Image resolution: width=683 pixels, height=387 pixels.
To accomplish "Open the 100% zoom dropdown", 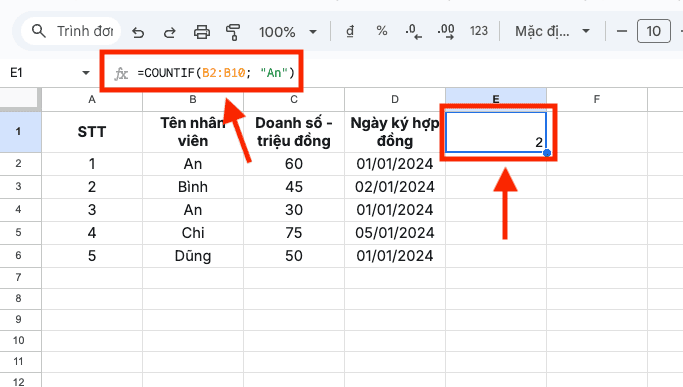I will (287, 32).
